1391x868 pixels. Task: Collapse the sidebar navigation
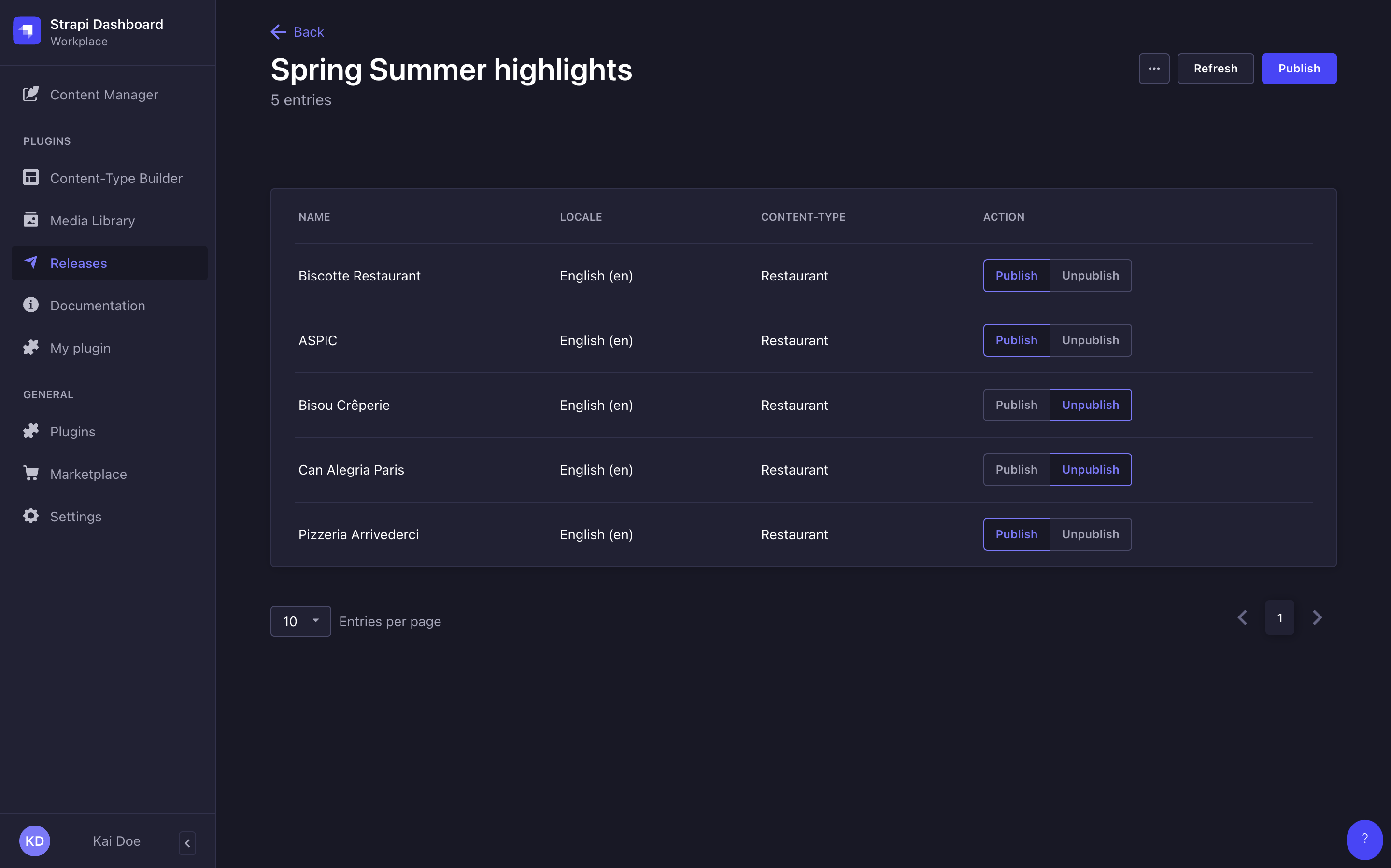pos(187,843)
